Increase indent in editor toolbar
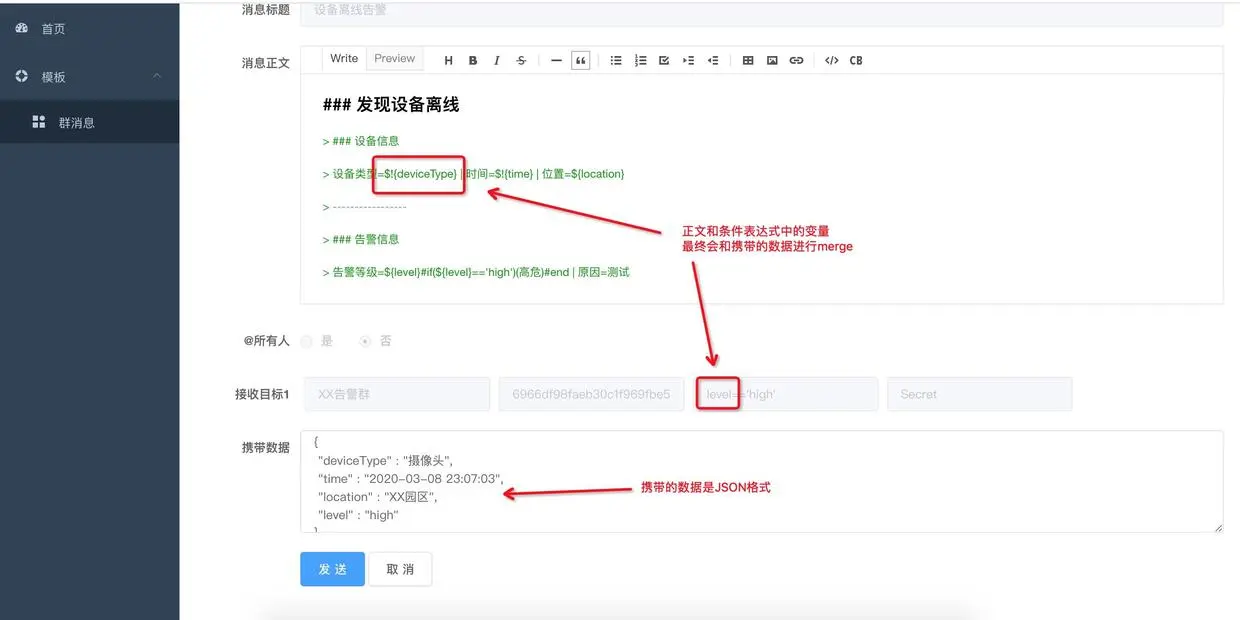Image resolution: width=1240 pixels, height=620 pixels. pos(688,60)
